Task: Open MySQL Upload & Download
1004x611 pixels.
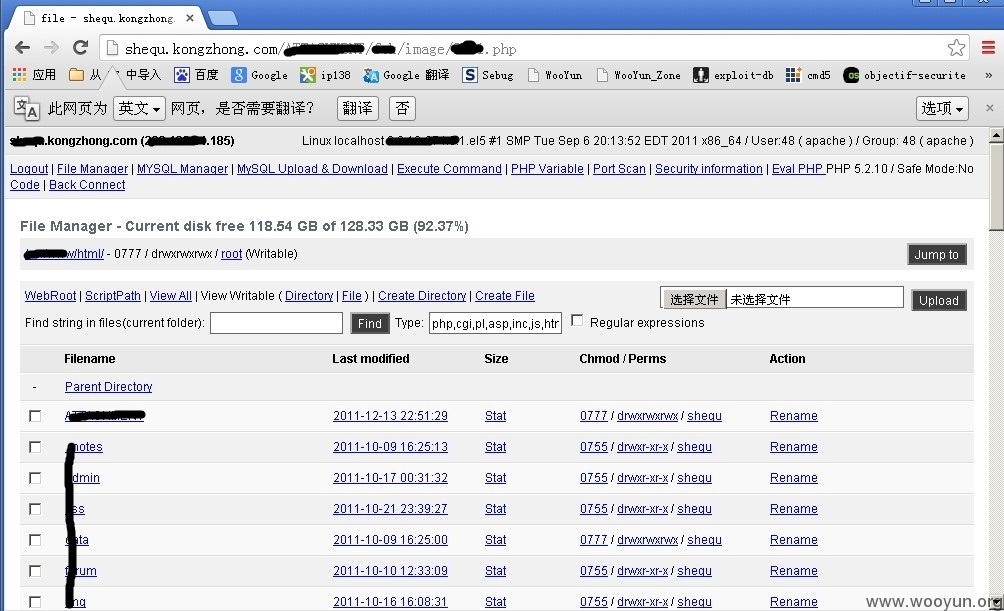Action: click(x=312, y=168)
